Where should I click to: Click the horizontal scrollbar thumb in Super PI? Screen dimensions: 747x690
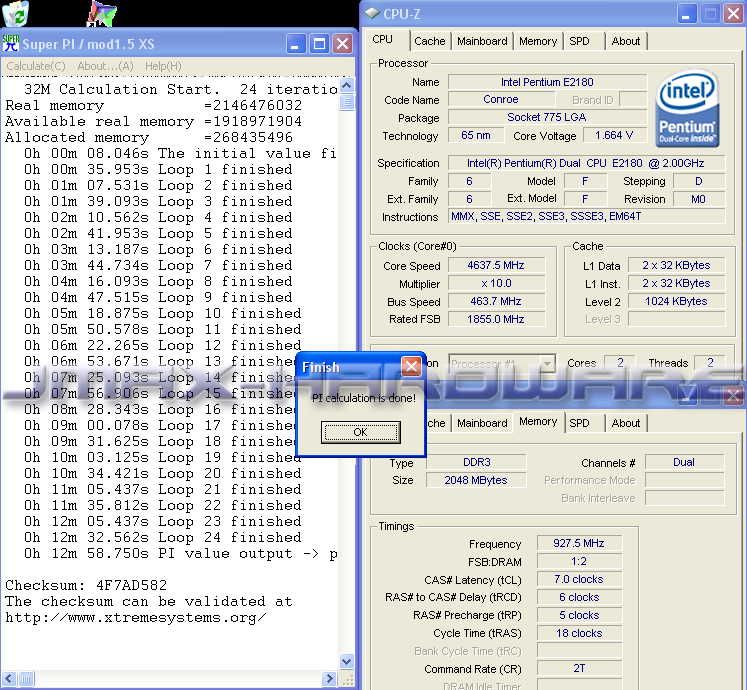(x=26, y=679)
